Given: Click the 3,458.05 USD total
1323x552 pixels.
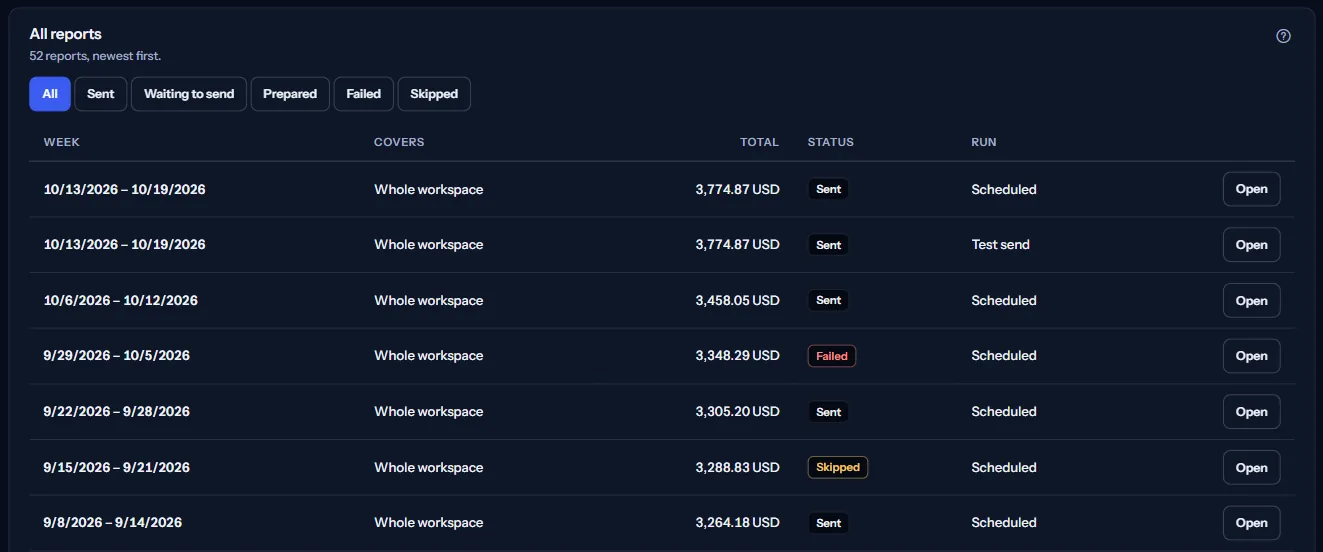Looking at the screenshot, I should (x=737, y=300).
